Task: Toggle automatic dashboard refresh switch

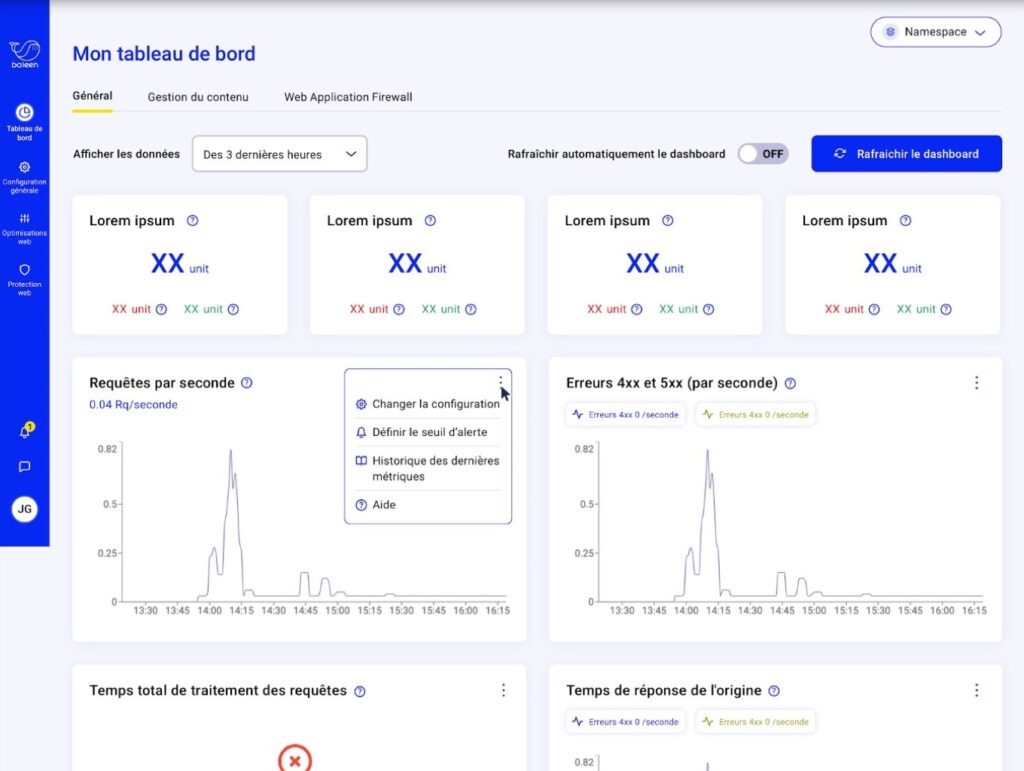Action: 763,154
